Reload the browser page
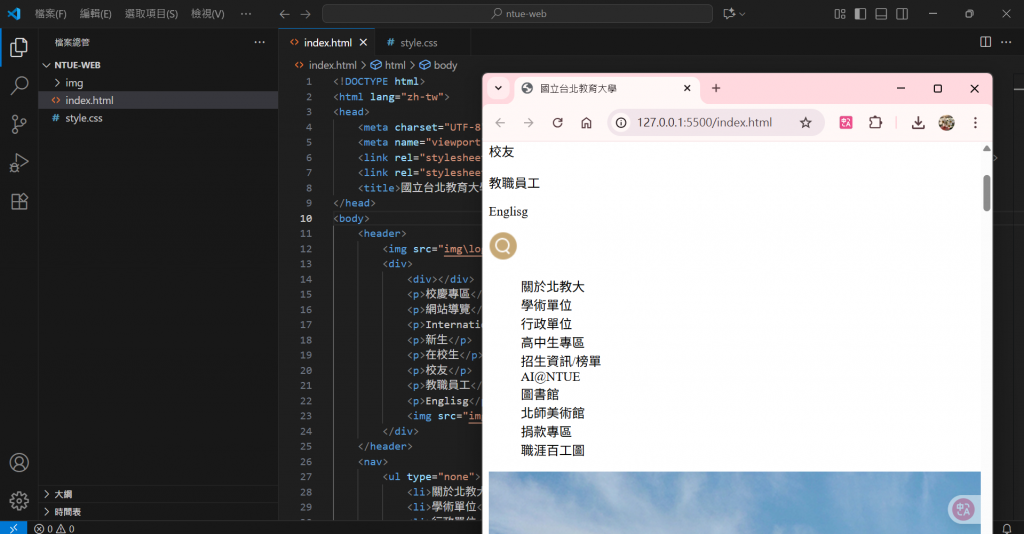 coord(557,123)
